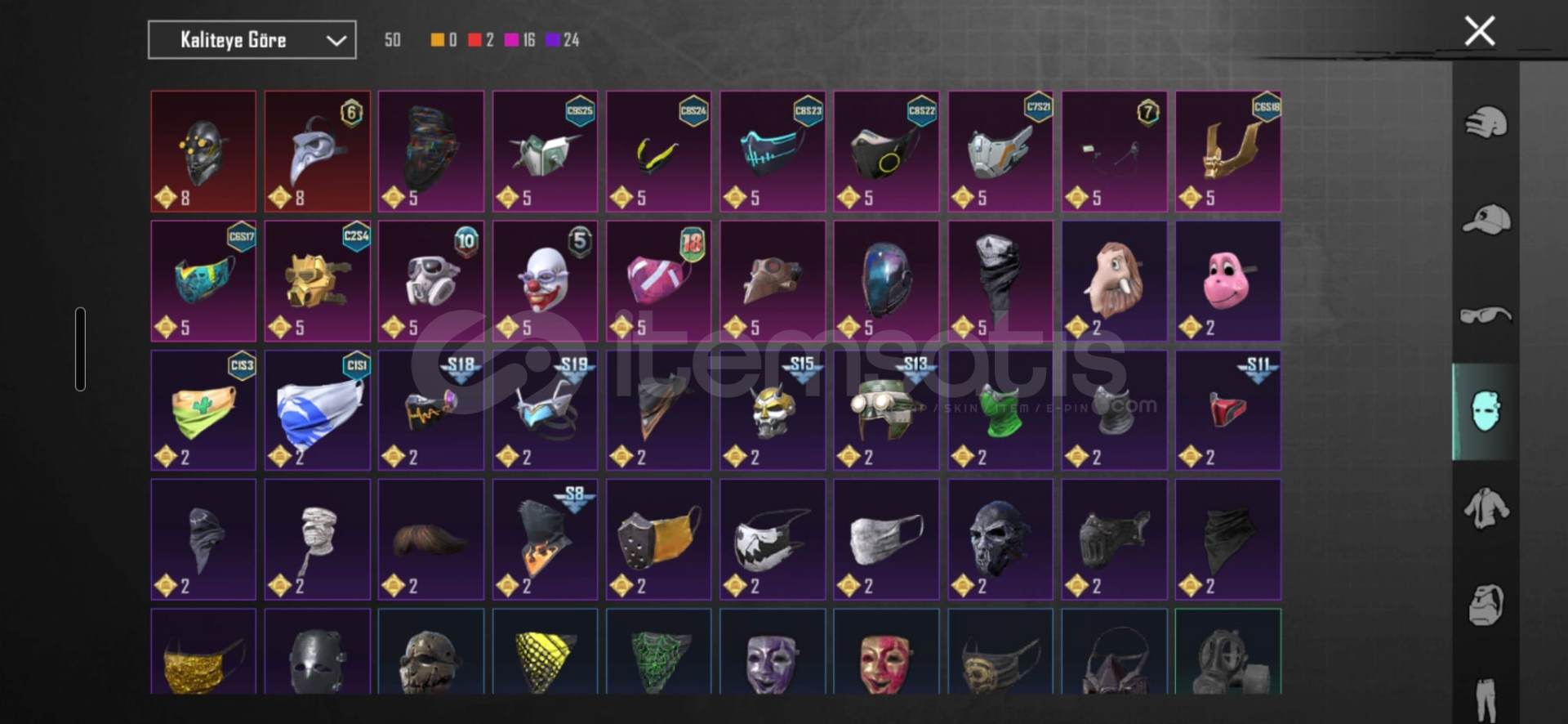
Task: Select the brown mustache item
Action: (x=430, y=539)
